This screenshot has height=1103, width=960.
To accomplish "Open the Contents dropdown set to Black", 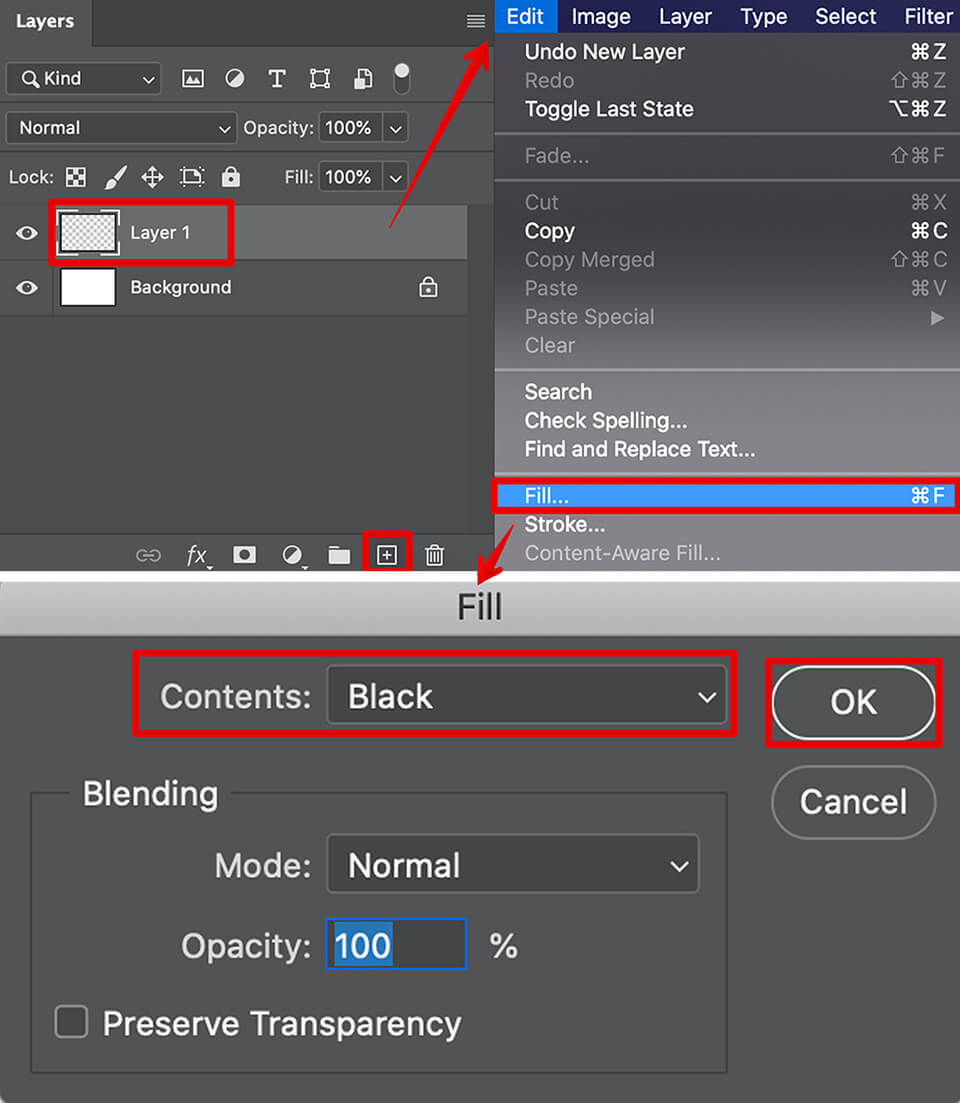I will (528, 695).
